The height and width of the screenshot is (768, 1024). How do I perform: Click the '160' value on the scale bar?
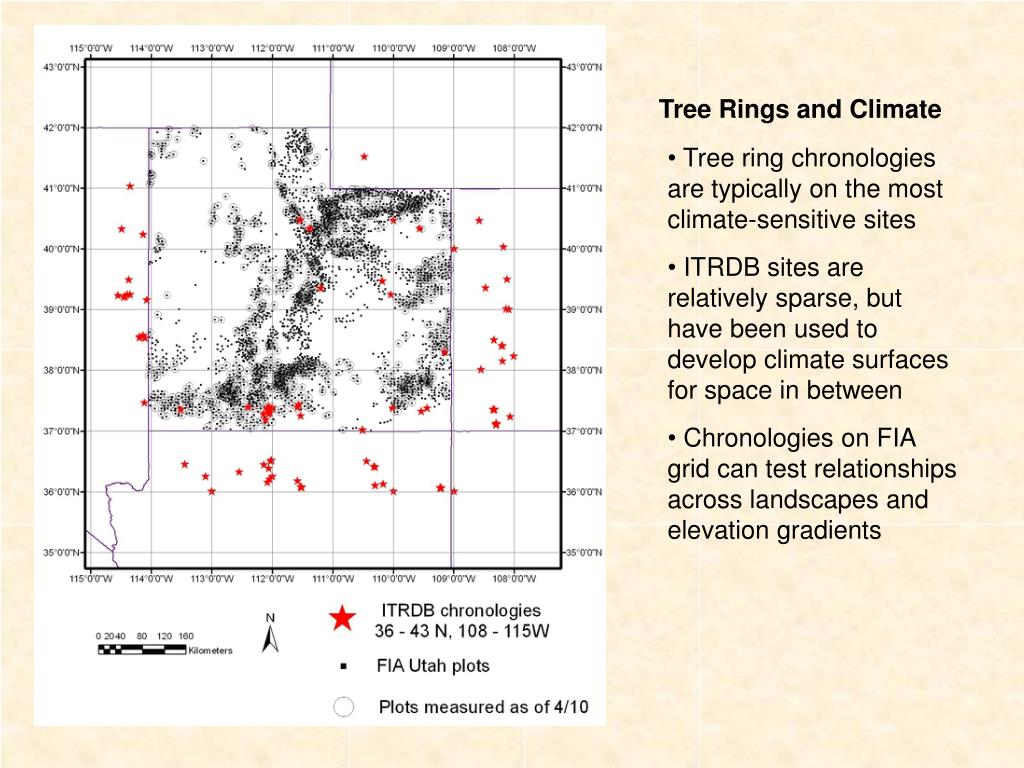pos(186,636)
